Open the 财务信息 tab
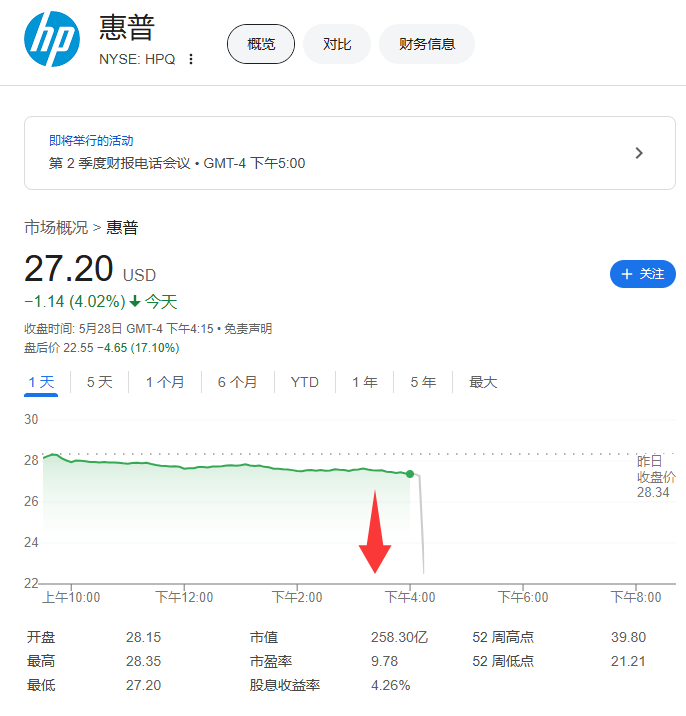This screenshot has height=716, width=686. (x=427, y=44)
